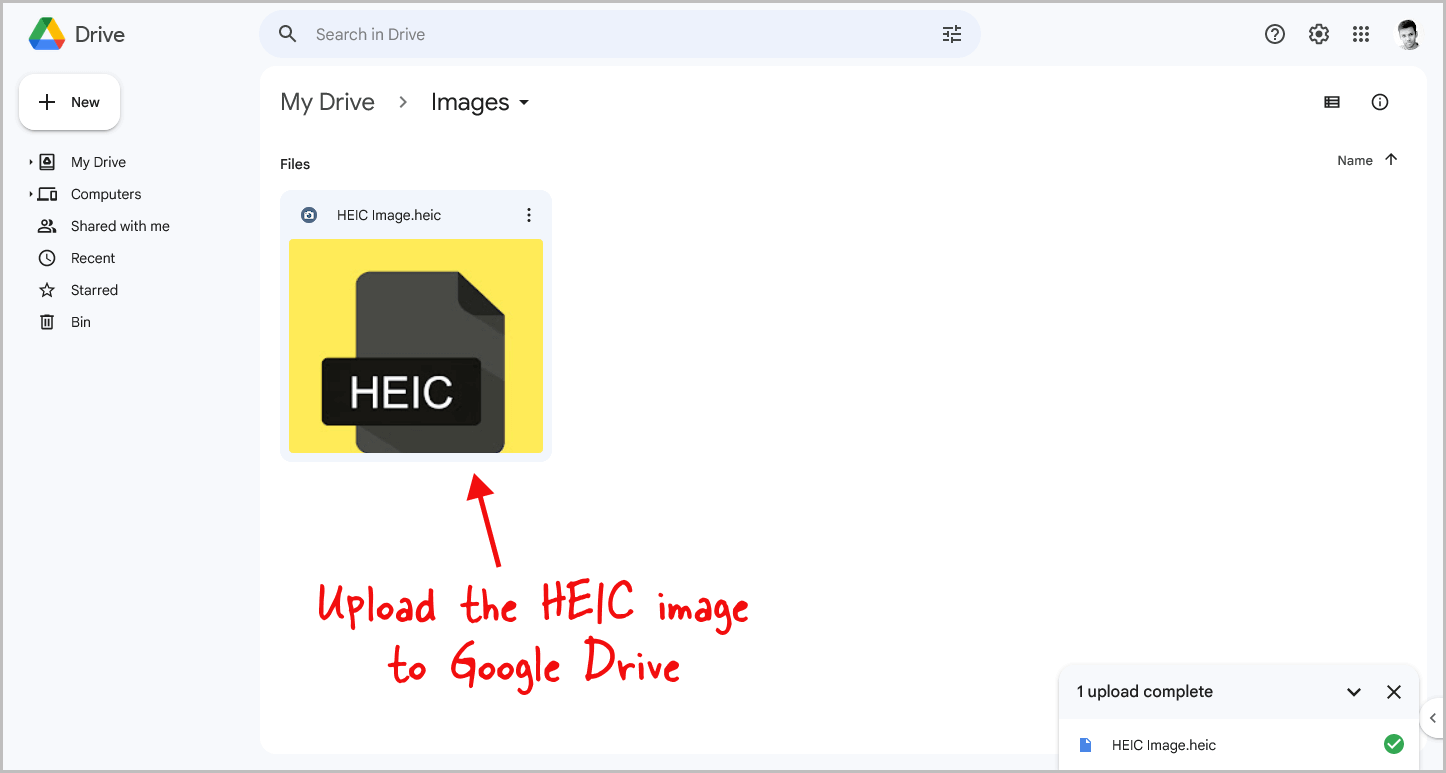
Task: Toggle Name sort order direction
Action: [1391, 159]
